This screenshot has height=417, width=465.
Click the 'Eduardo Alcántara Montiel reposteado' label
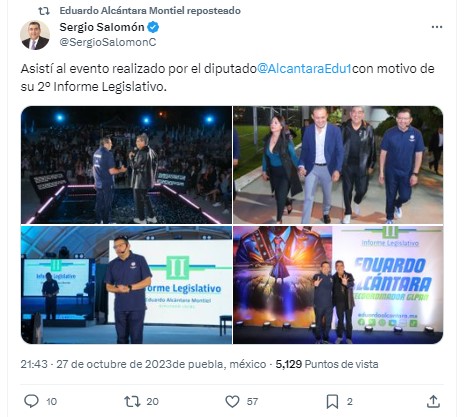pos(150,11)
